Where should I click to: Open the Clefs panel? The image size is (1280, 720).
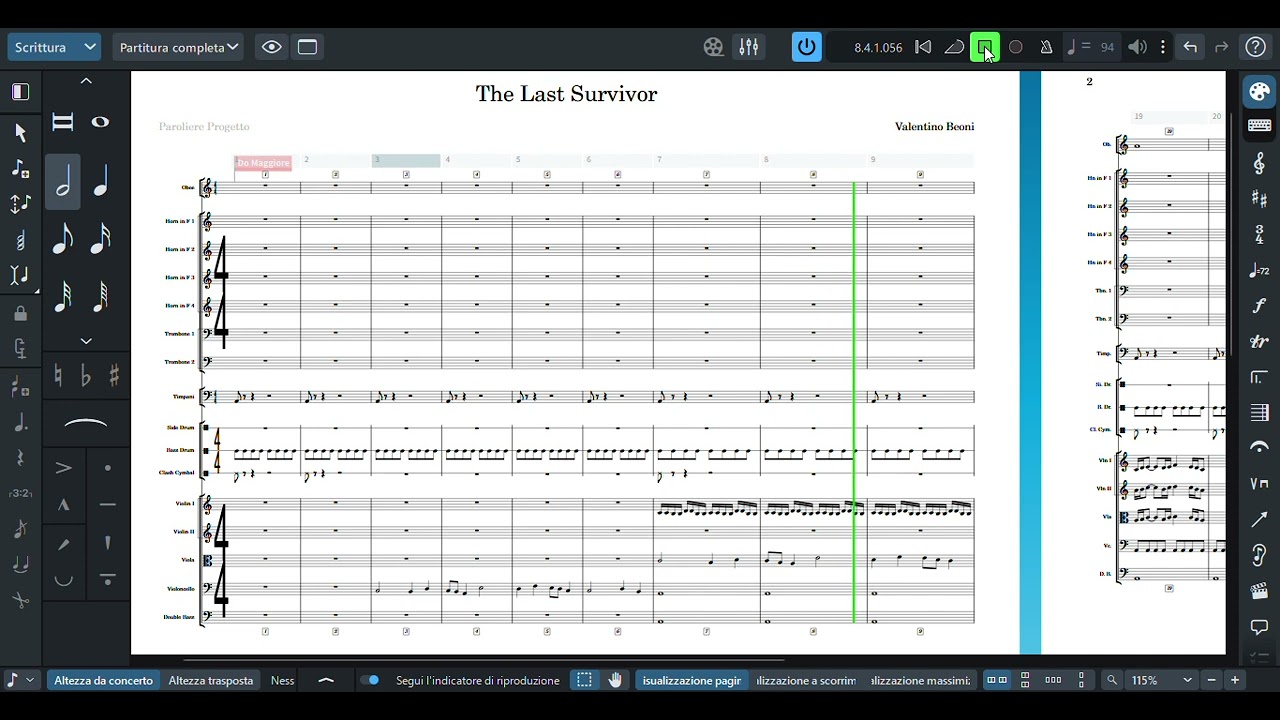point(1259,163)
